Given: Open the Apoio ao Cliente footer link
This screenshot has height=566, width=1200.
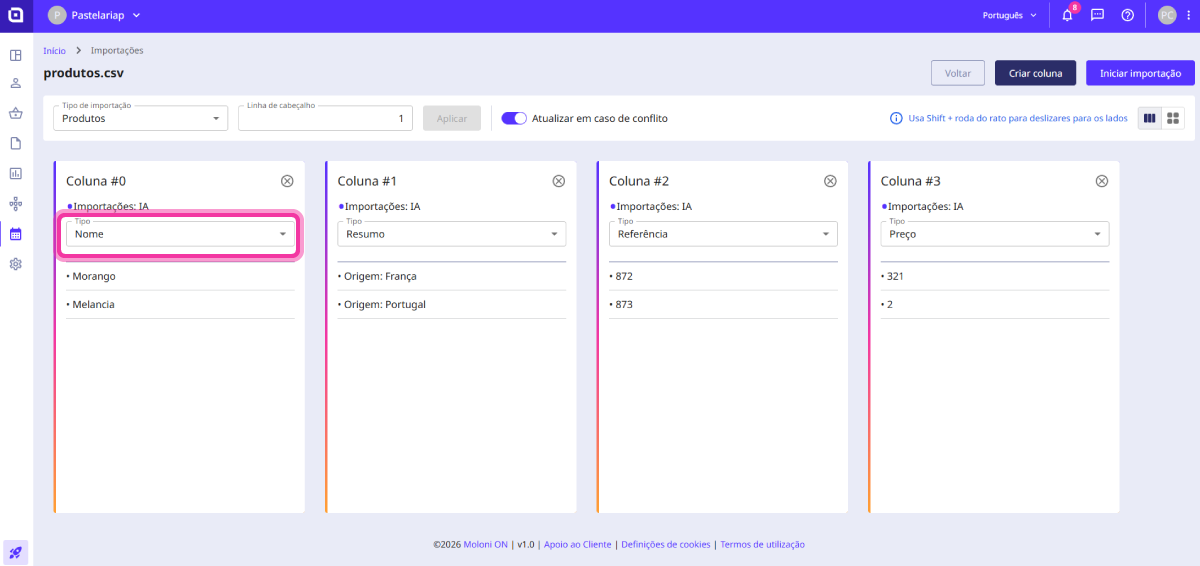Looking at the screenshot, I should [577, 545].
